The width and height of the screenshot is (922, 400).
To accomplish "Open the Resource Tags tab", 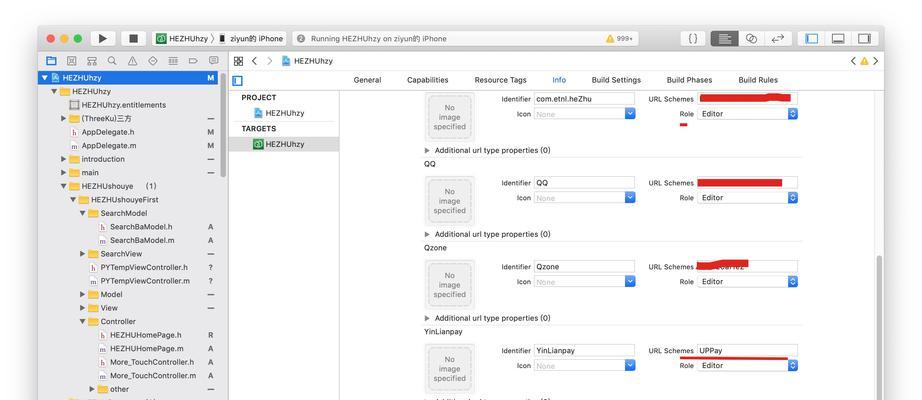I will pos(500,80).
